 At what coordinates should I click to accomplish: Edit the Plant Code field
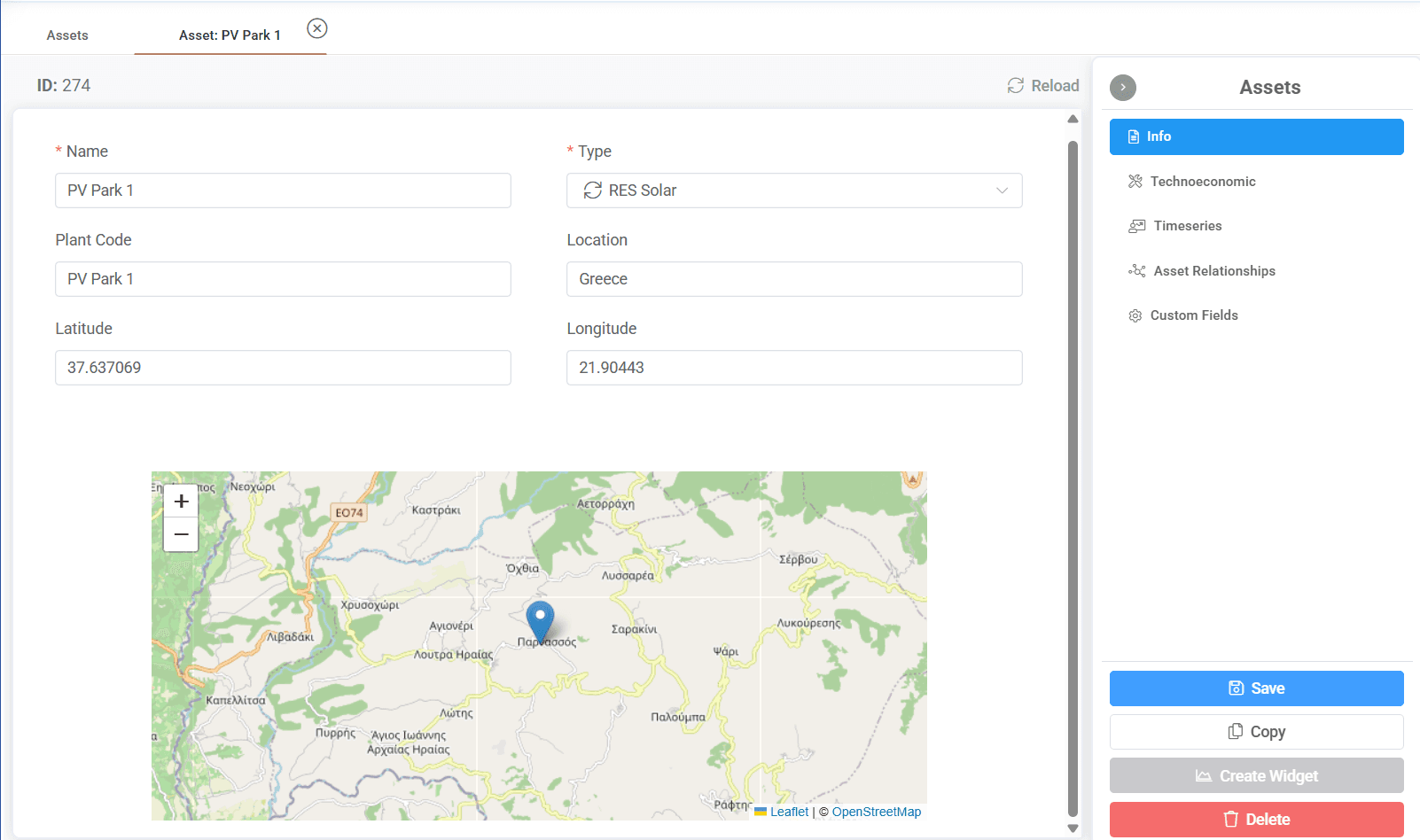[x=283, y=279]
